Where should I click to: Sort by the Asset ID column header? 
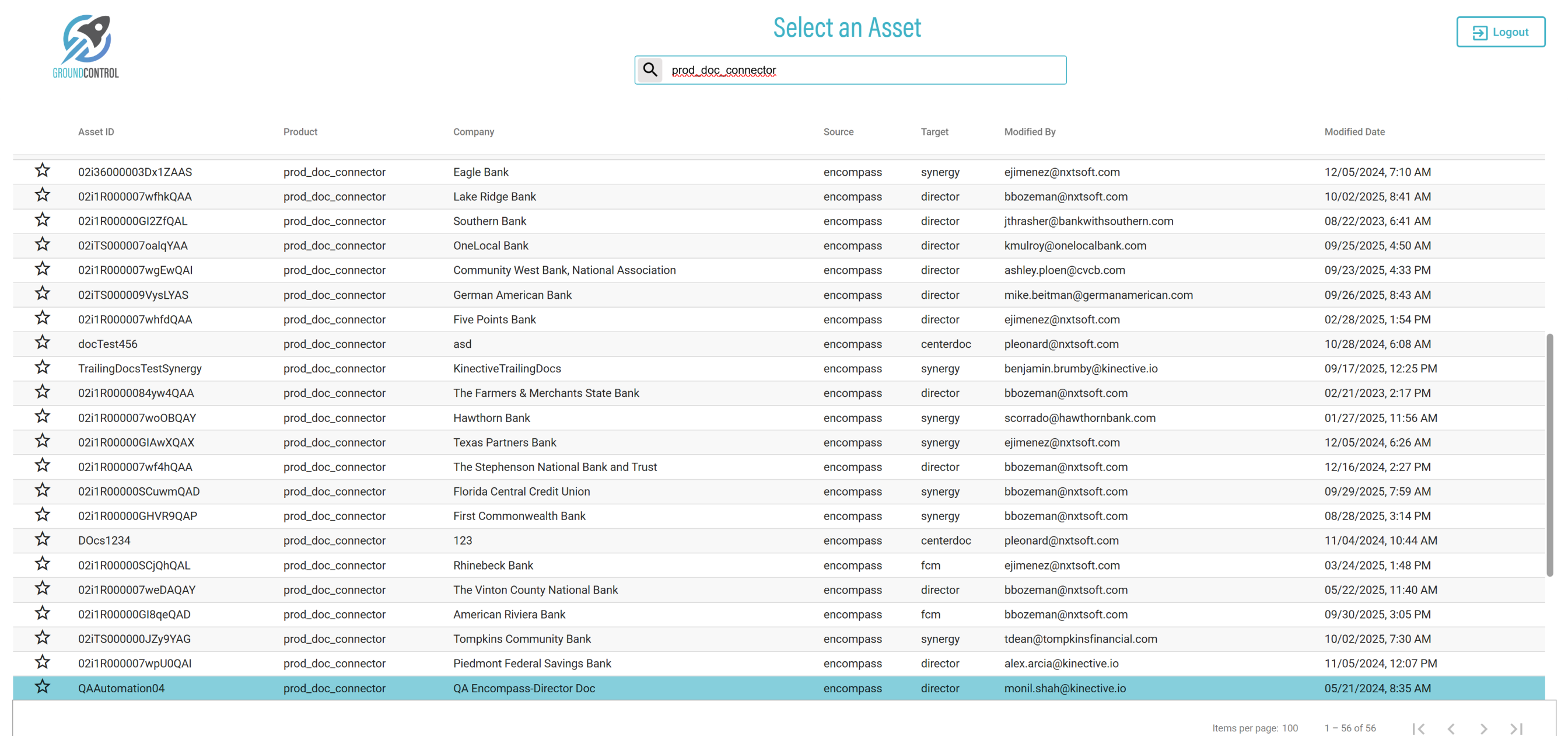96,131
